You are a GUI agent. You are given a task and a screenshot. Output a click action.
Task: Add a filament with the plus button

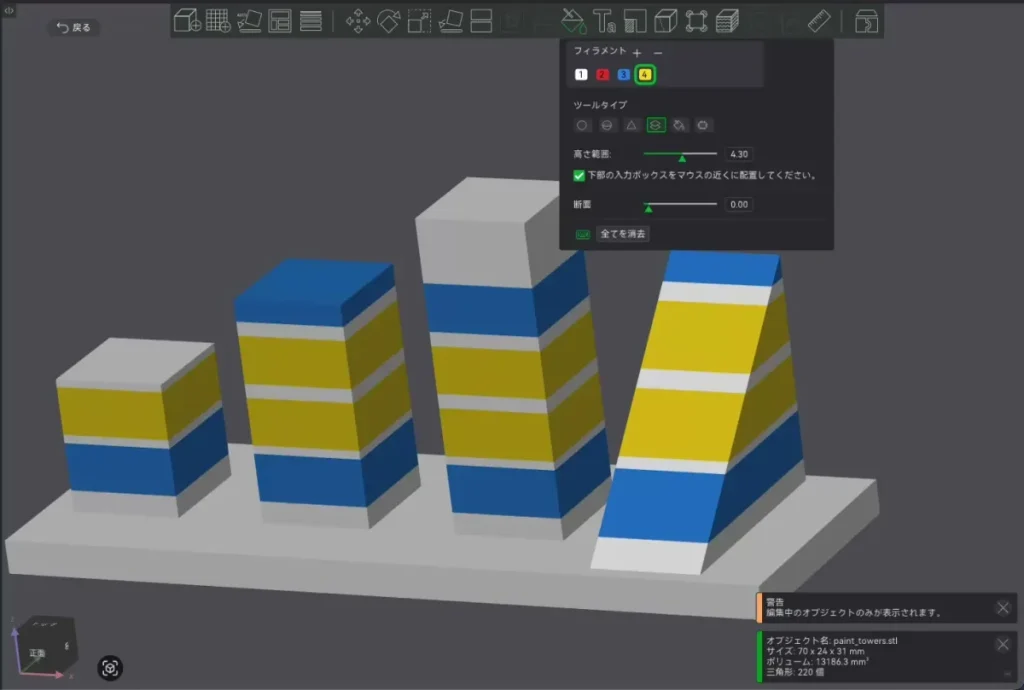point(637,53)
